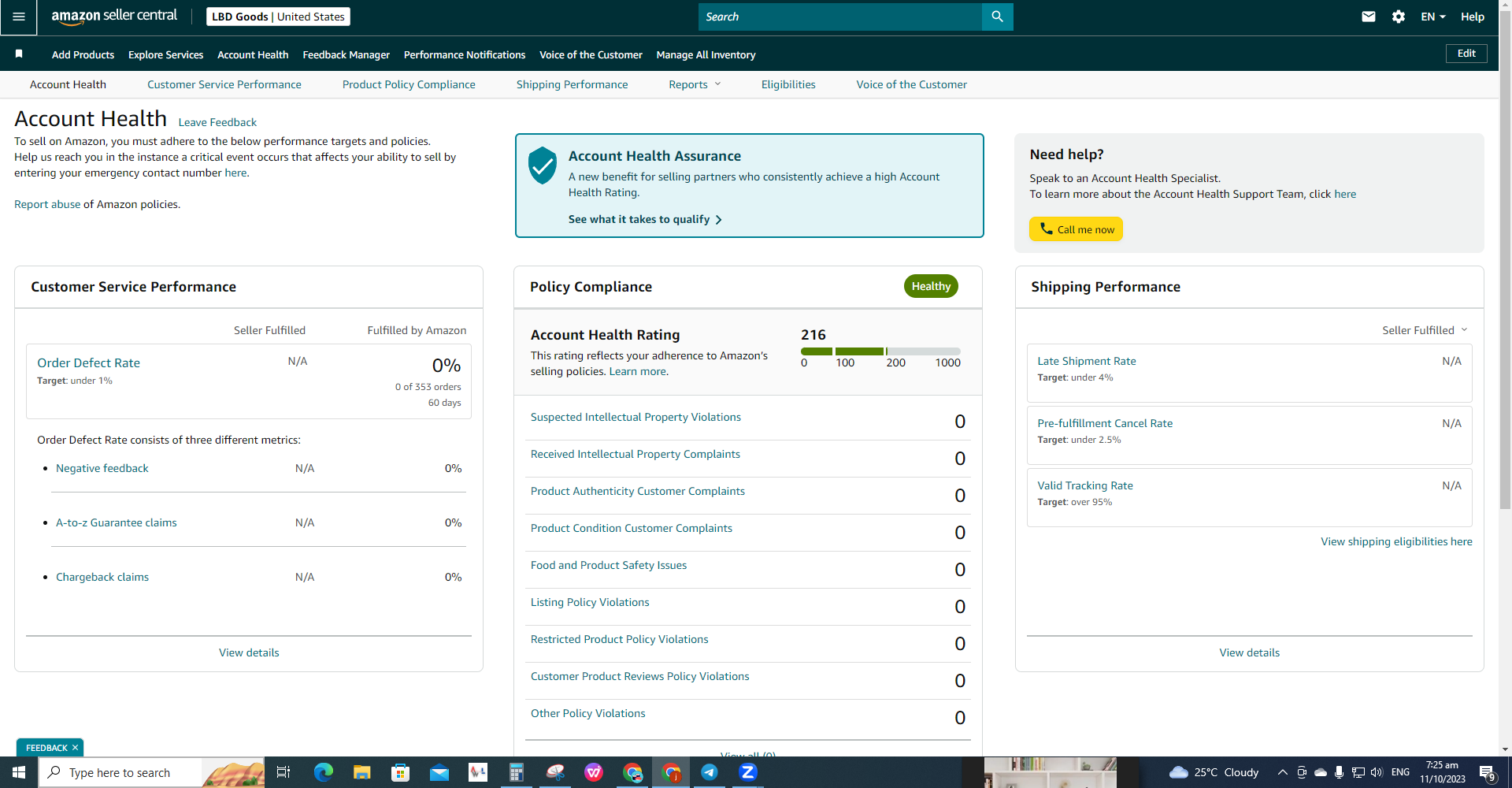Open the notifications action center
This screenshot has height=788, width=1512.
1488,772
